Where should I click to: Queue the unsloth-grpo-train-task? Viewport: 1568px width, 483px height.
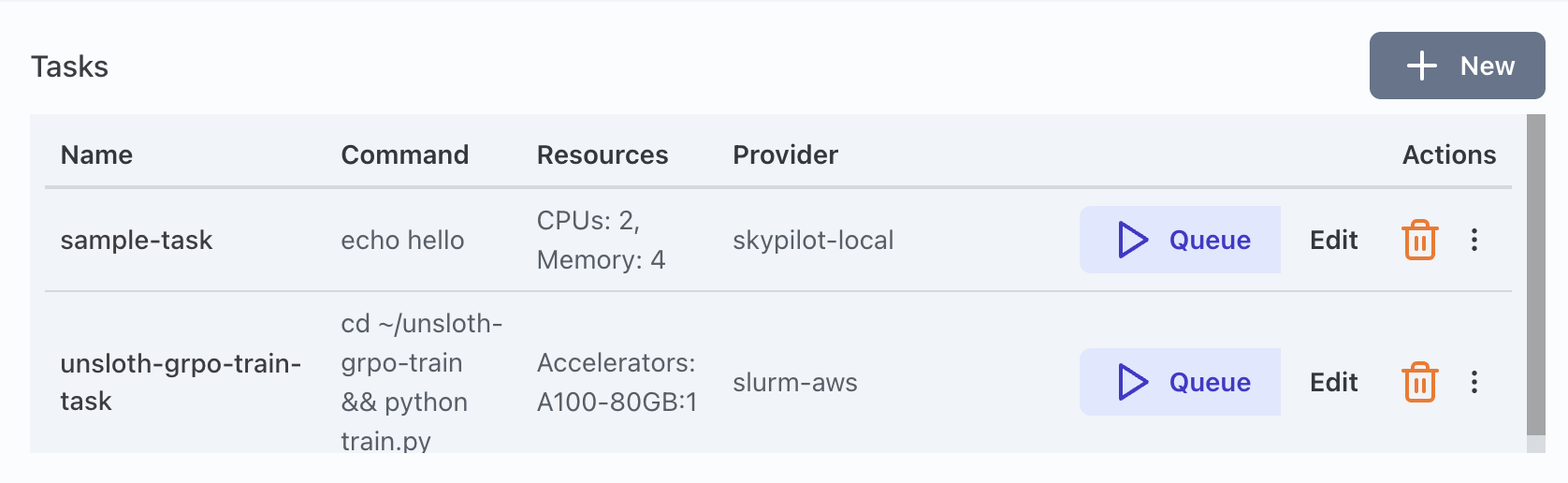coord(1180,382)
